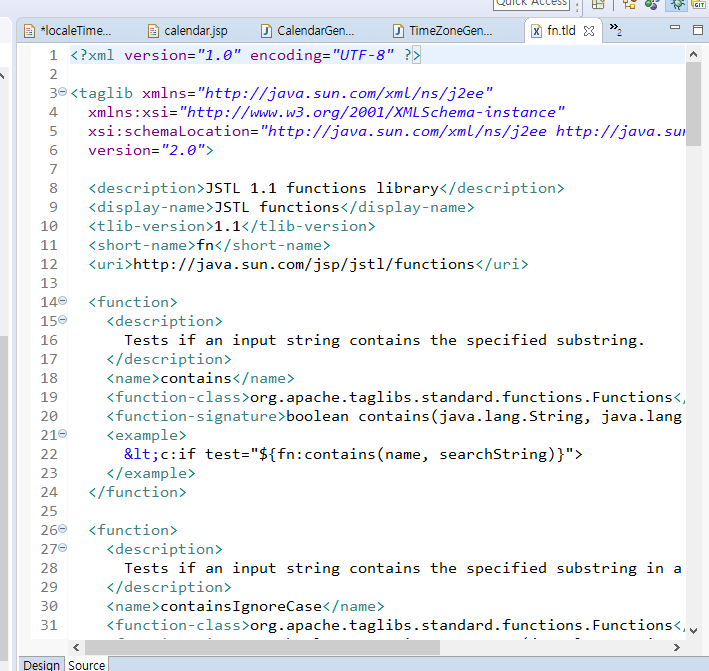709x671 pixels.
Task: Click the closing </function> tag on line 24
Action: pyautogui.click(x=137, y=492)
